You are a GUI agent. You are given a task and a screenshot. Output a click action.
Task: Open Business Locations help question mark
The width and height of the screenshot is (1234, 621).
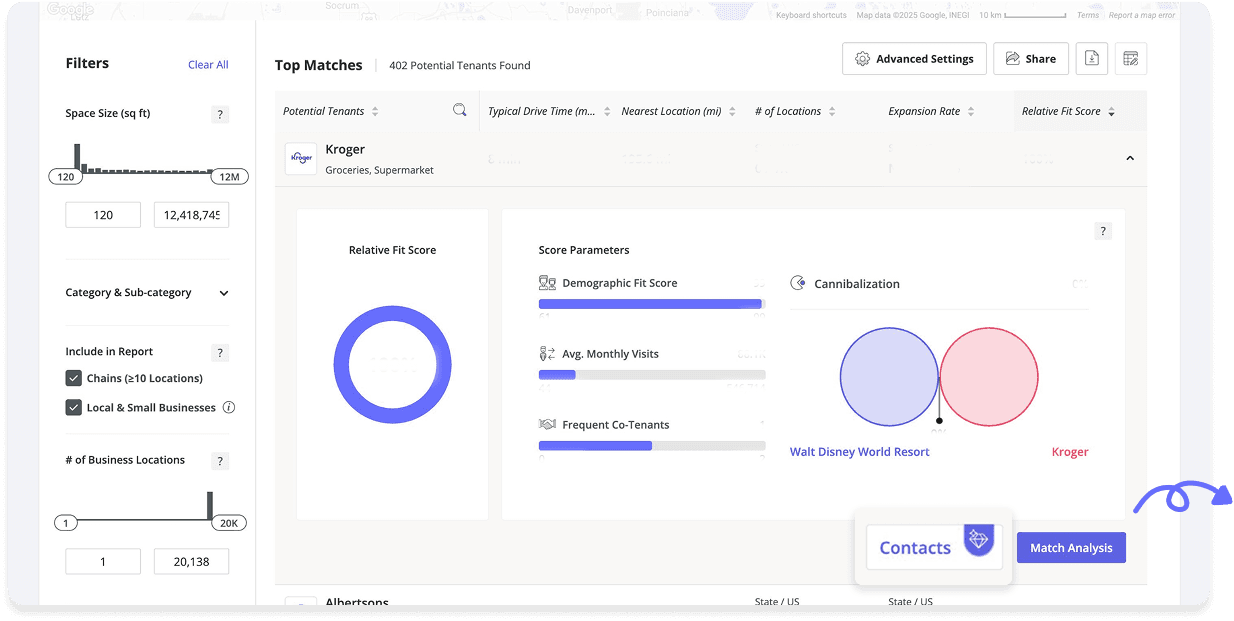coord(221,461)
